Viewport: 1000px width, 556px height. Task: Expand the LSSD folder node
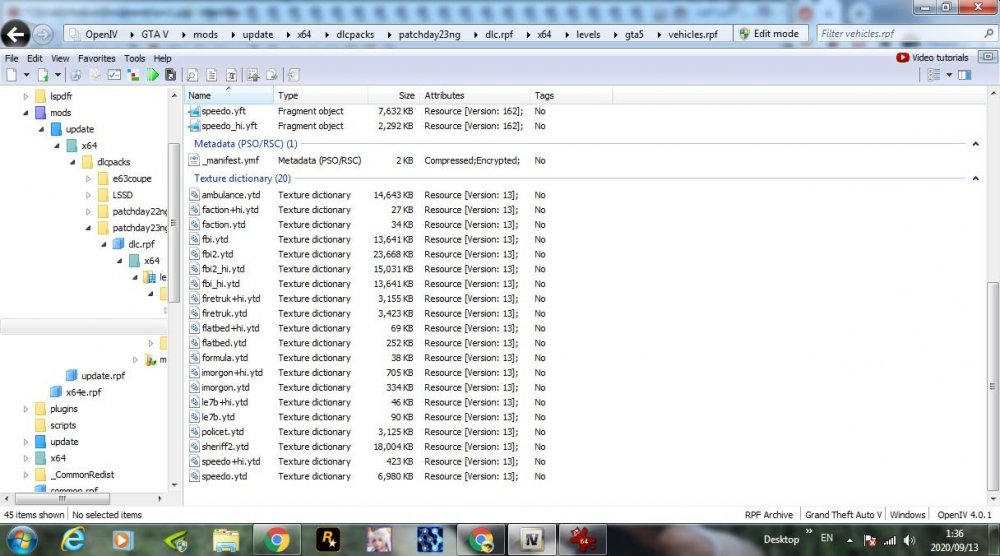click(88, 195)
